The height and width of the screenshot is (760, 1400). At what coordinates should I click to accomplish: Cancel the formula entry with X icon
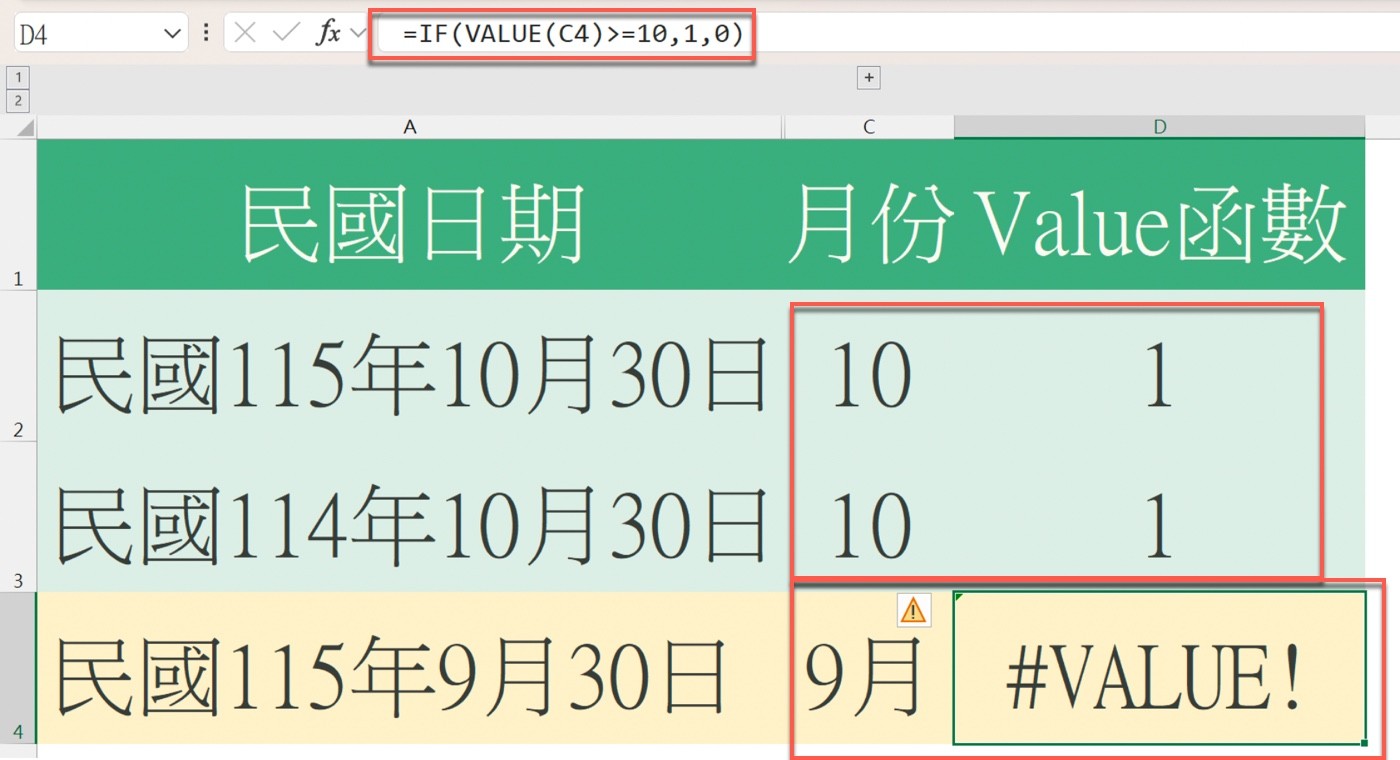[x=245, y=34]
